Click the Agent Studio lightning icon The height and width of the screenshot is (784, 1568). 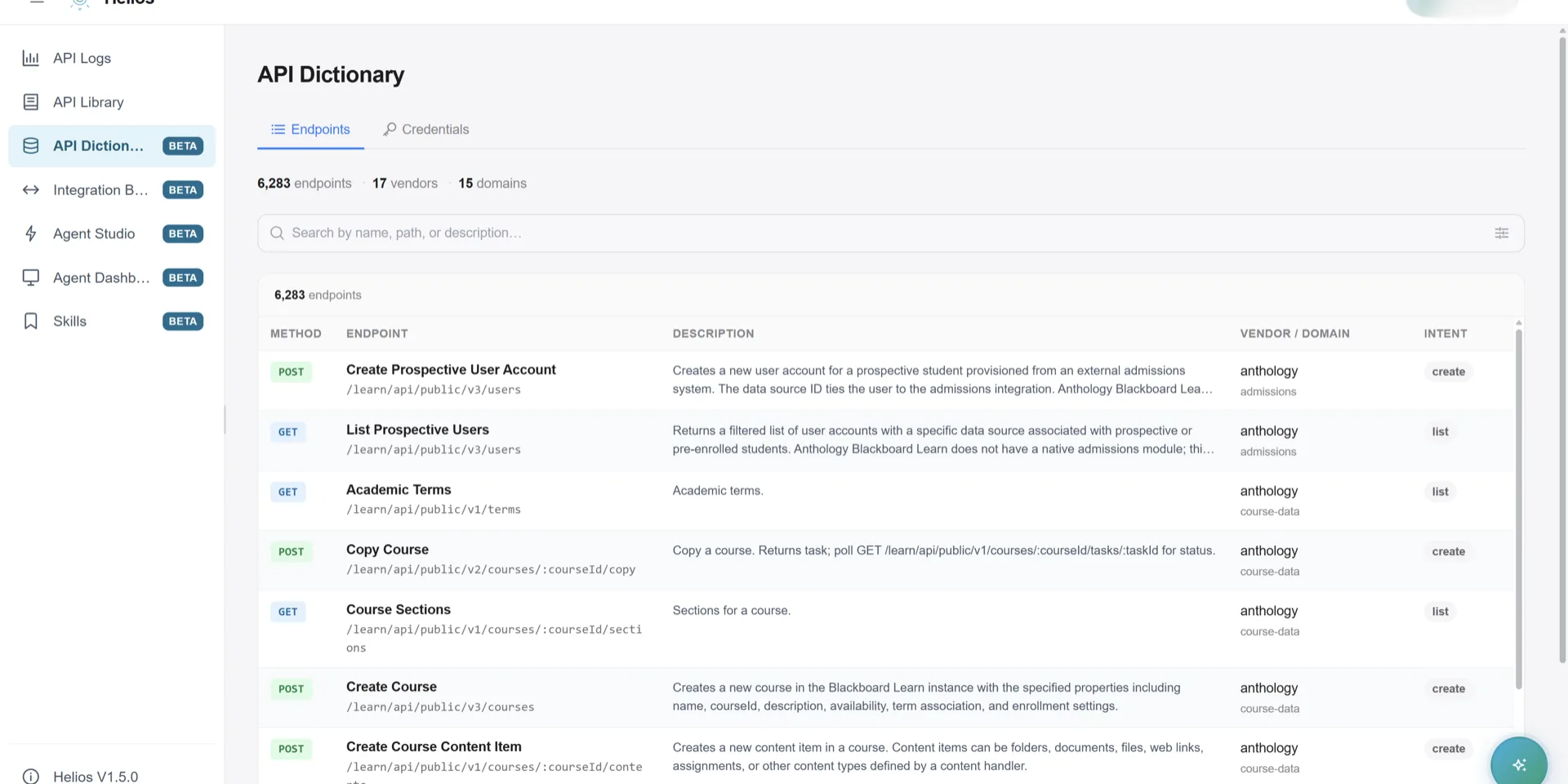pyautogui.click(x=30, y=234)
